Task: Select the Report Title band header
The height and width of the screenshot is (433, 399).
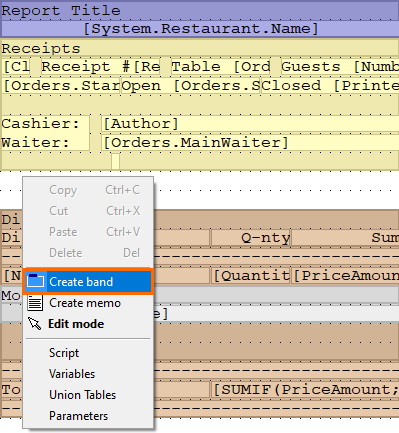Action: pos(200,11)
